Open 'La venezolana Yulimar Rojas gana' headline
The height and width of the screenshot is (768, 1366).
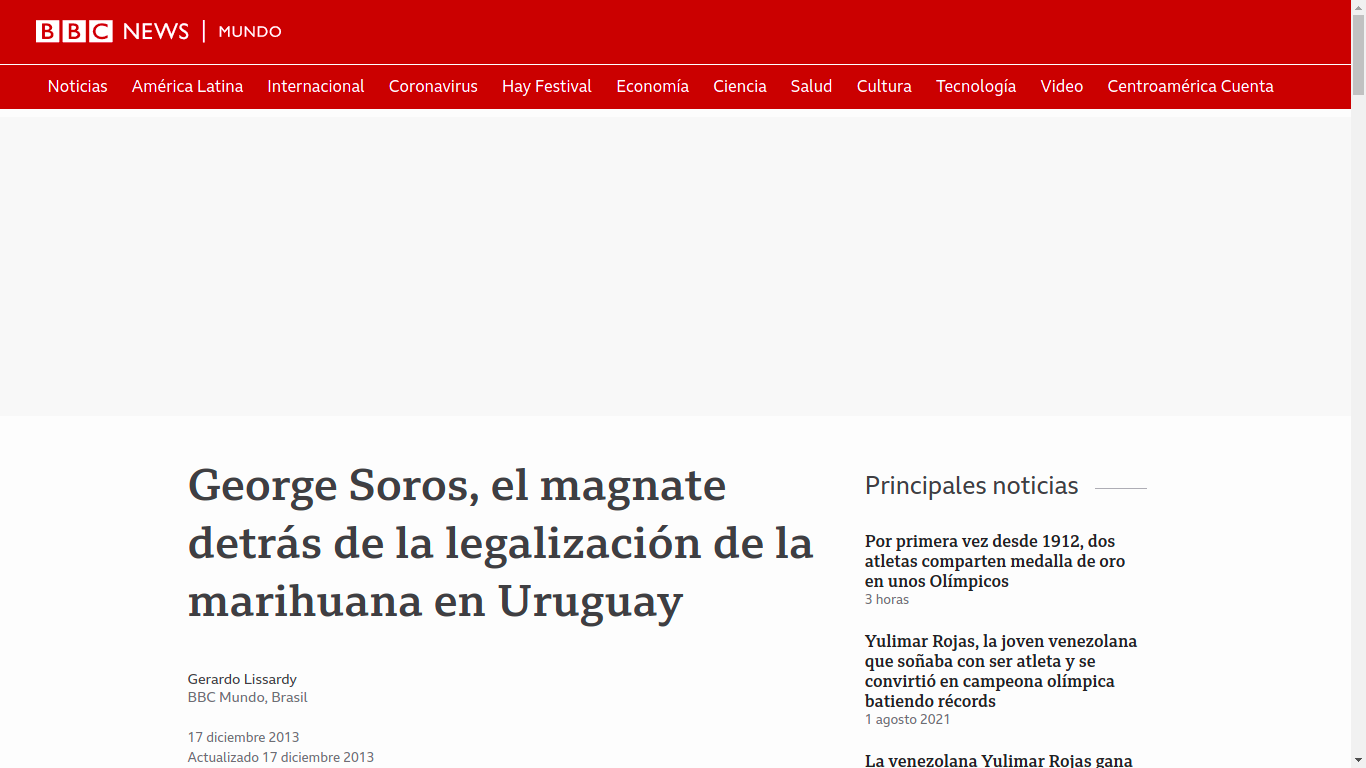coord(998,761)
